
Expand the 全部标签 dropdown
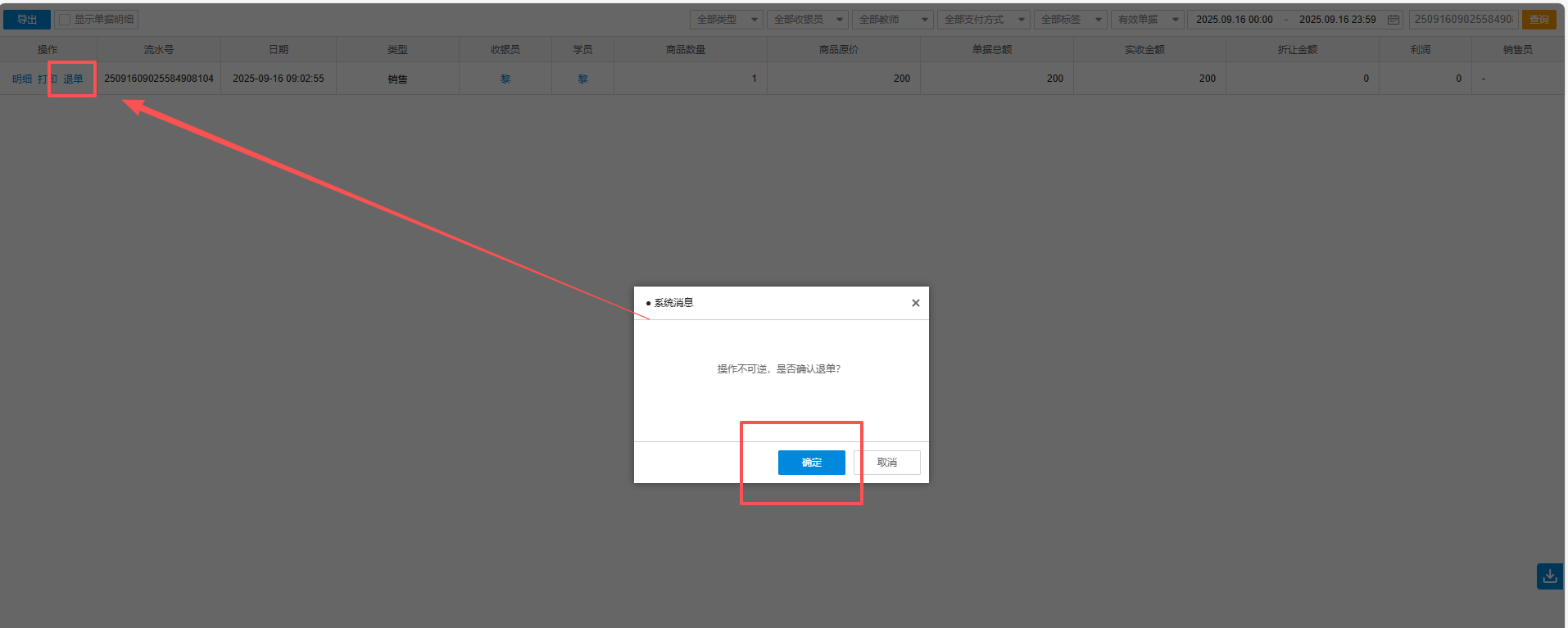[1070, 20]
